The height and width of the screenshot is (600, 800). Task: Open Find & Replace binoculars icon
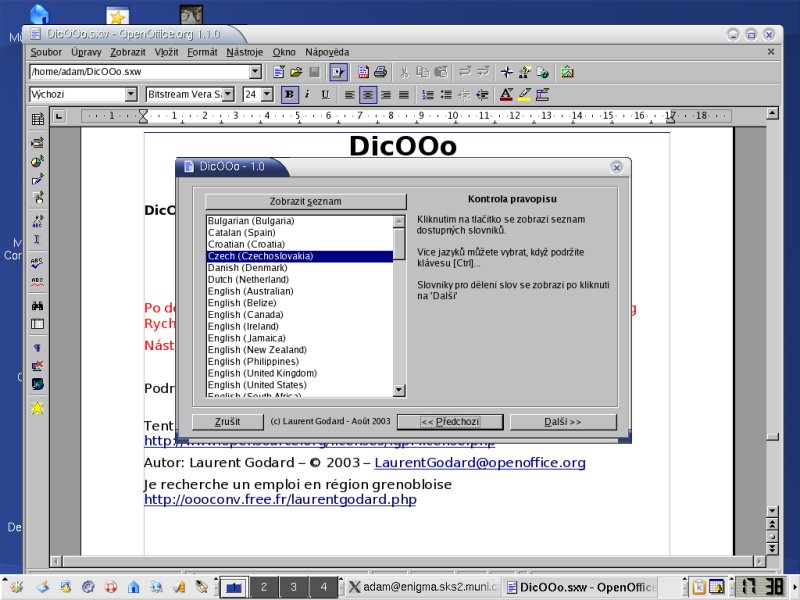37,306
